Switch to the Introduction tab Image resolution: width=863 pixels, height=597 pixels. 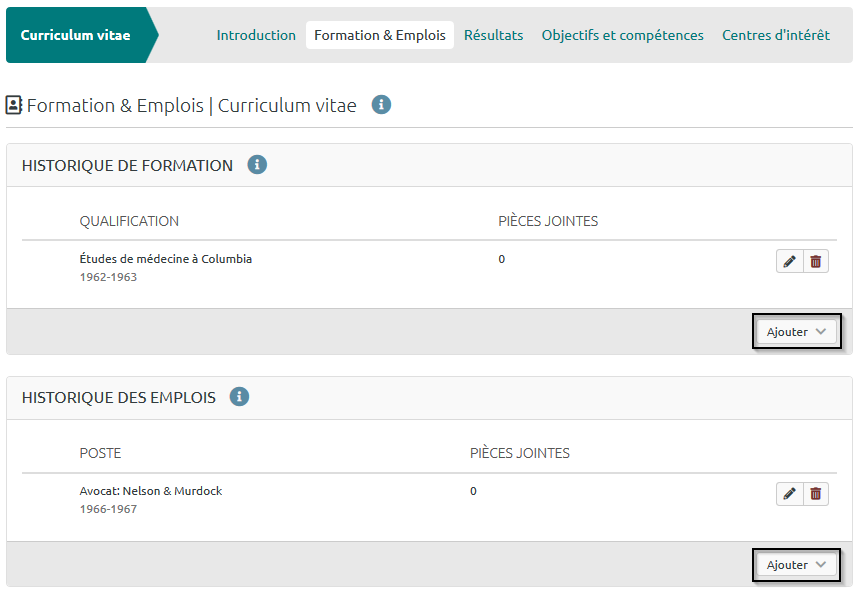point(256,35)
